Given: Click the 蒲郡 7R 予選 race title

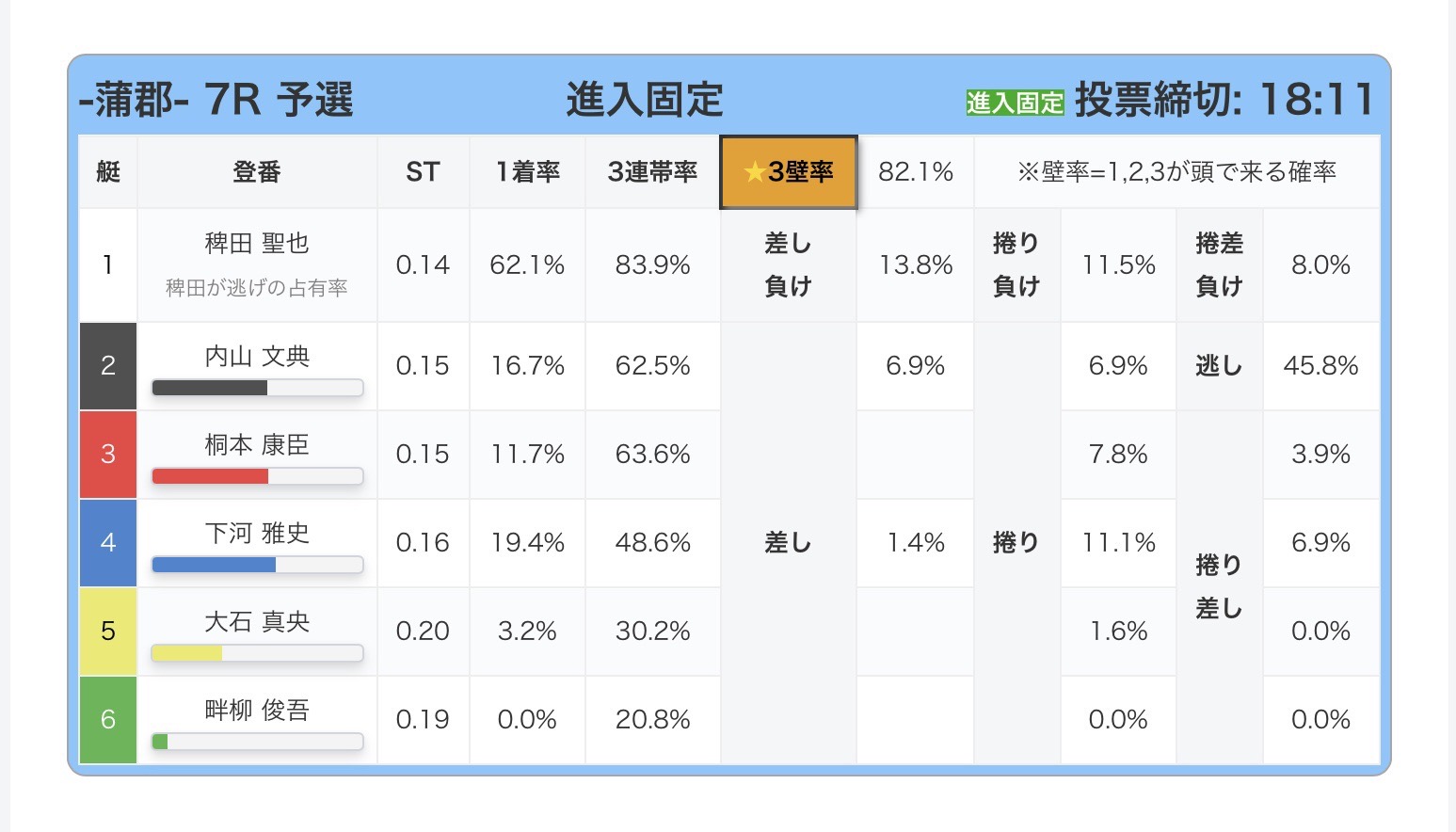Looking at the screenshot, I should click(216, 101).
